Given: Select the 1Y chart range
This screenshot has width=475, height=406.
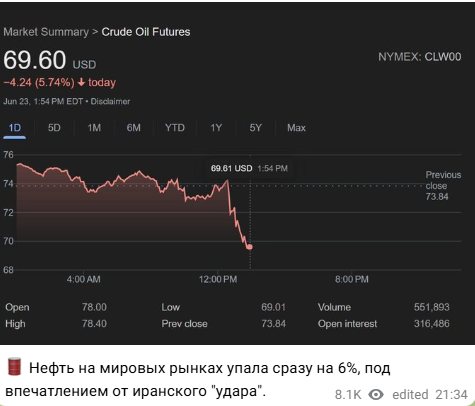Looking at the screenshot, I should pyautogui.click(x=216, y=128).
